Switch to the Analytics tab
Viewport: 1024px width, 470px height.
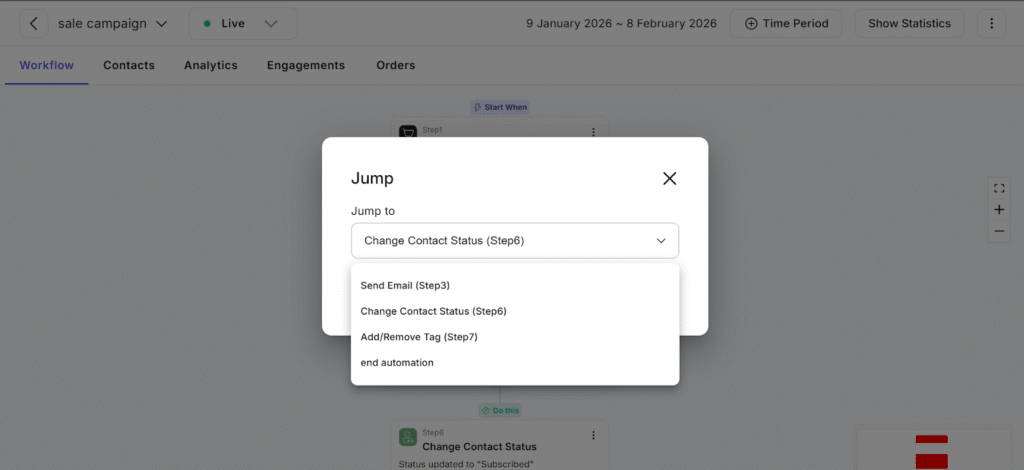(x=210, y=65)
